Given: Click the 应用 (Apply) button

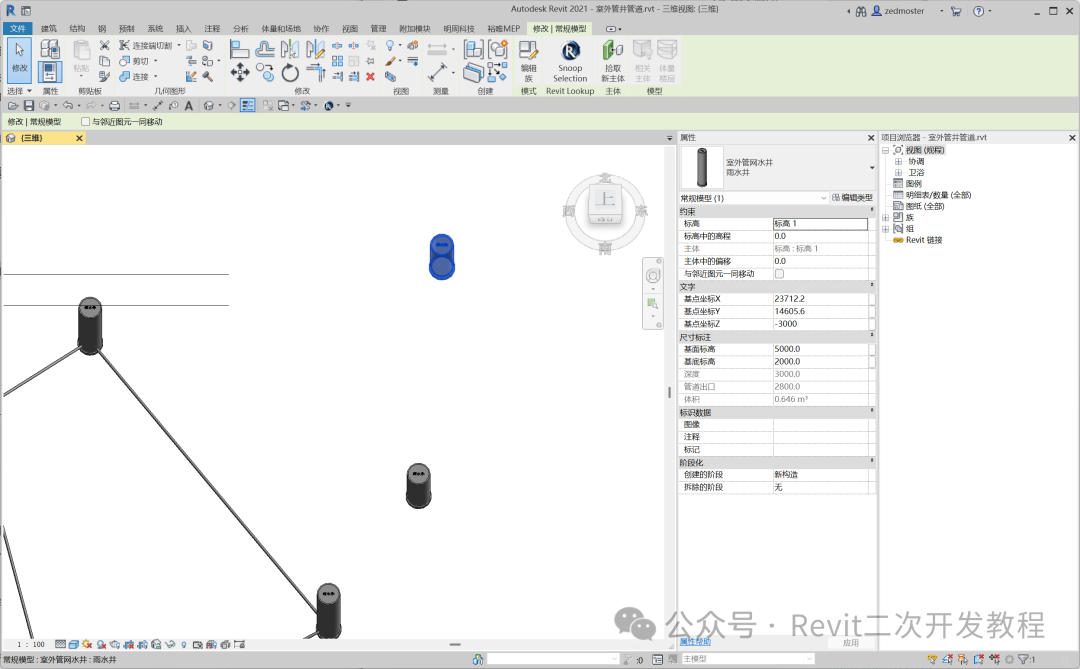Looking at the screenshot, I should click(851, 642).
